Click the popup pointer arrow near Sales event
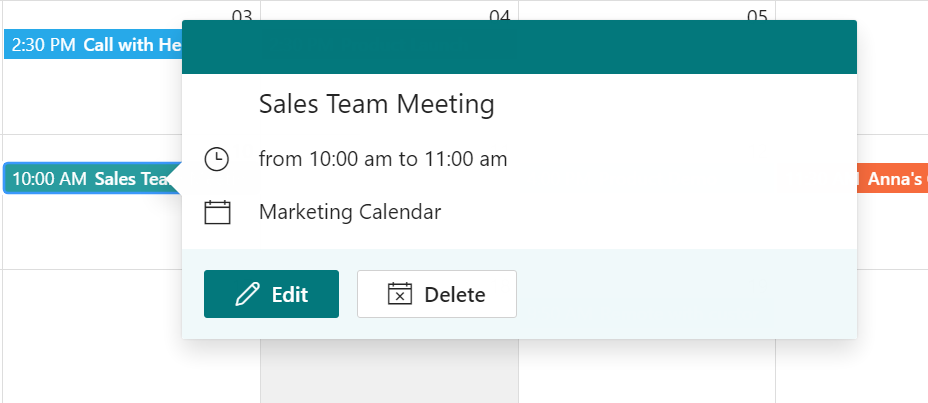The width and height of the screenshot is (928, 403). 175,178
